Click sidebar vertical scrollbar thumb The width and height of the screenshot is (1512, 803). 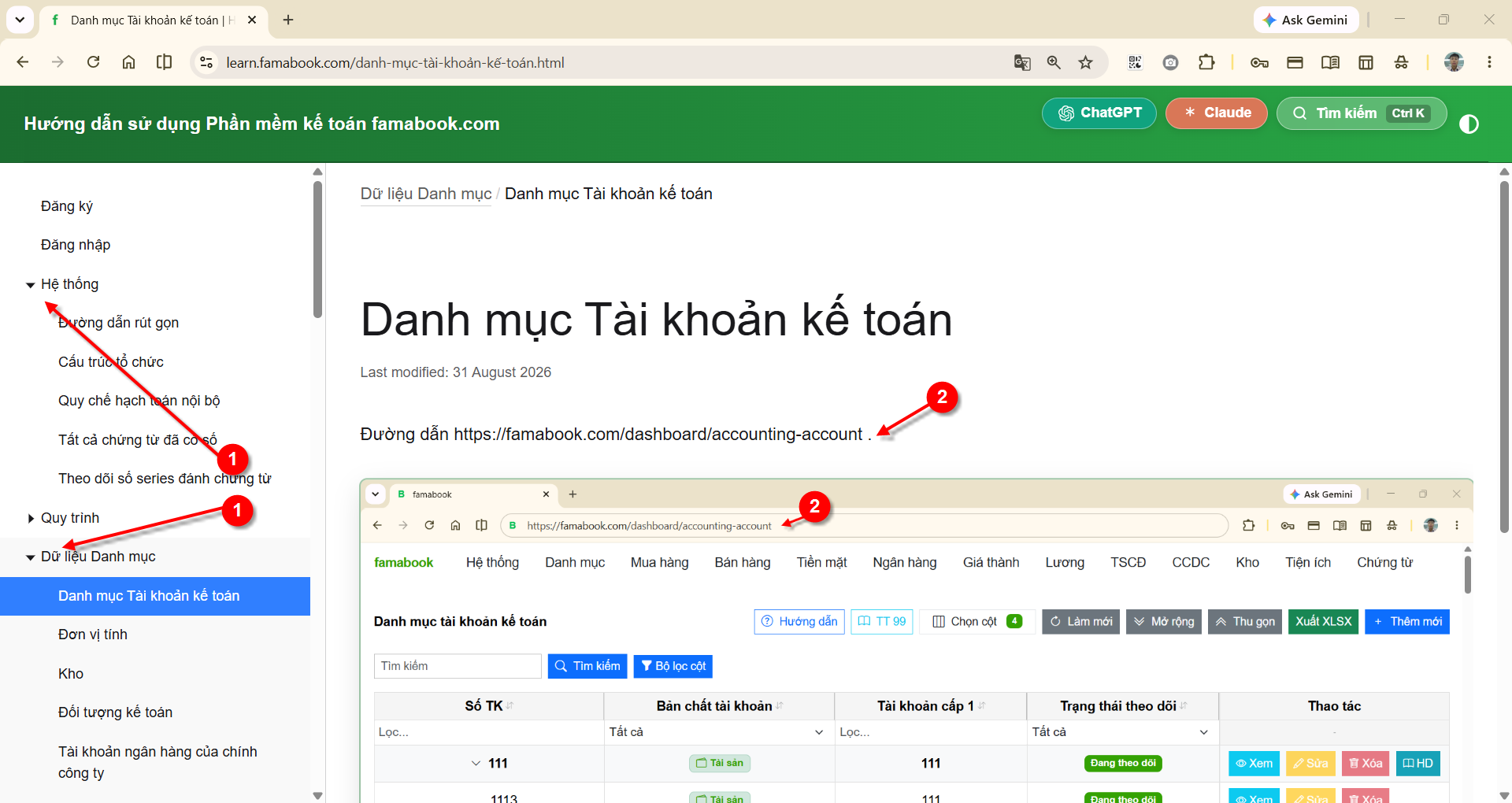tap(317, 249)
